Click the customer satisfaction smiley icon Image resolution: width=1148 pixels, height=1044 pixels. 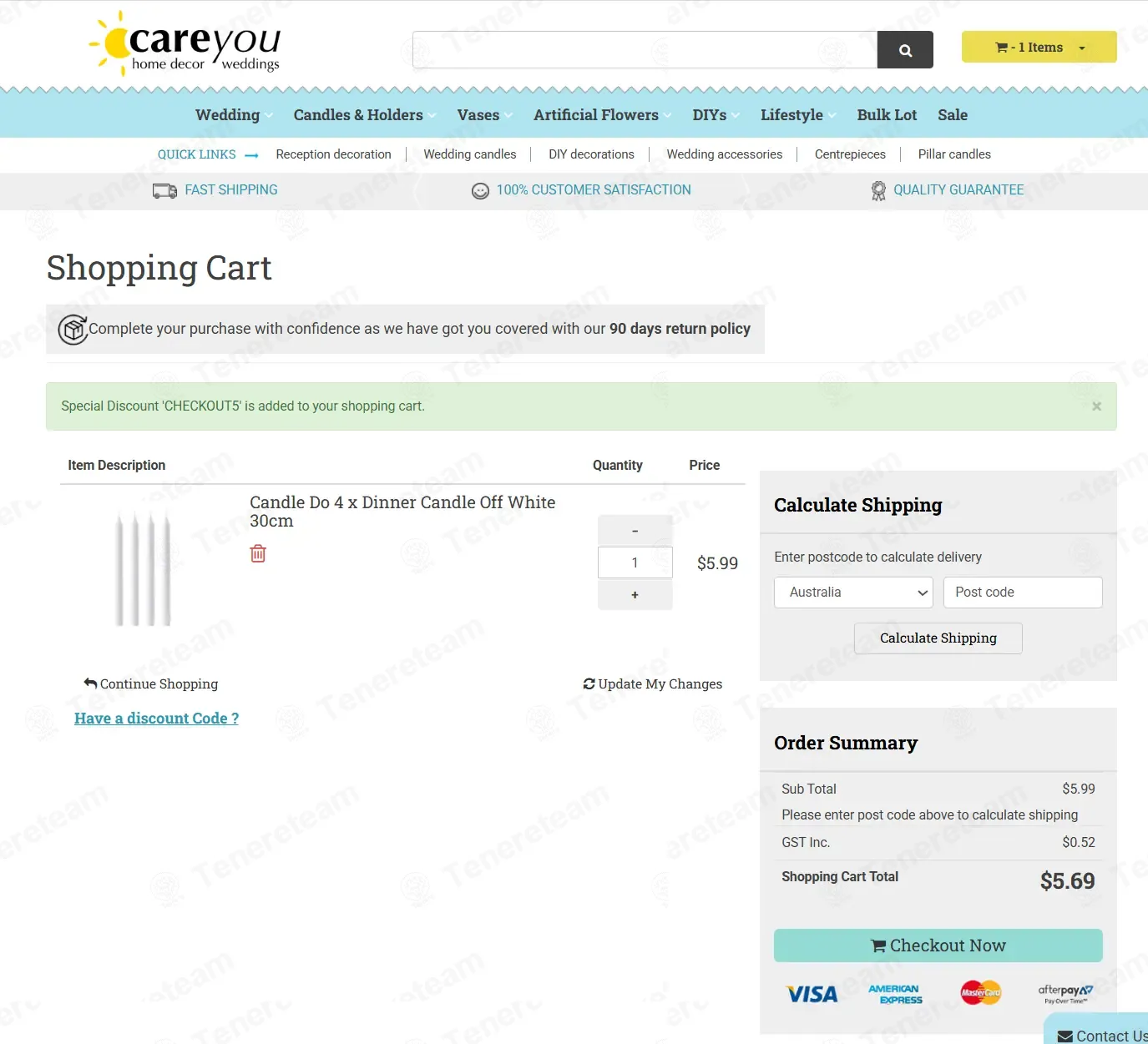coord(480,191)
